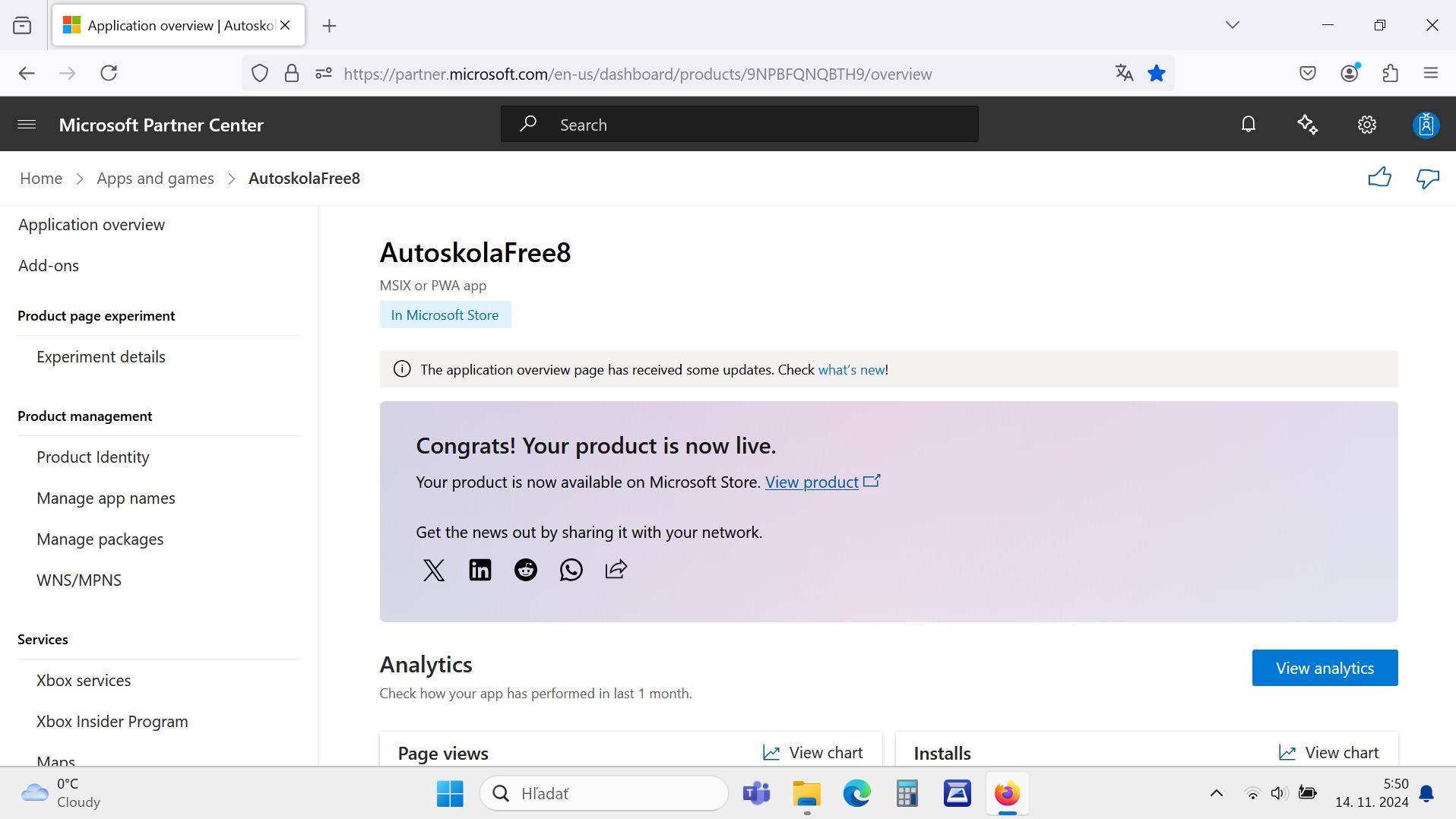Select Product Identity in sidebar
Screen dimensions: 1456x819
[93, 457]
